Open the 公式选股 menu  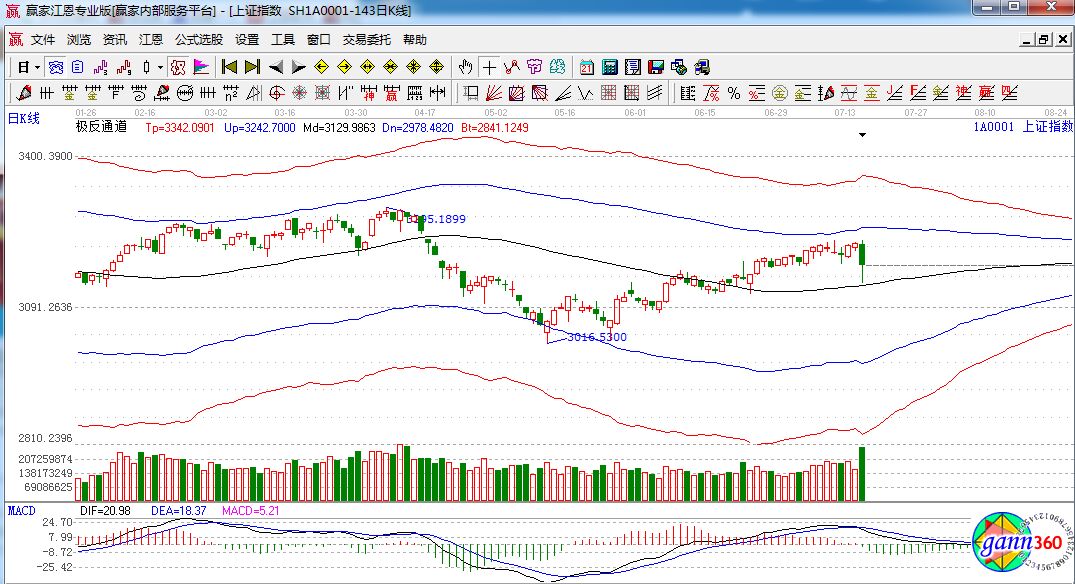tap(199, 40)
